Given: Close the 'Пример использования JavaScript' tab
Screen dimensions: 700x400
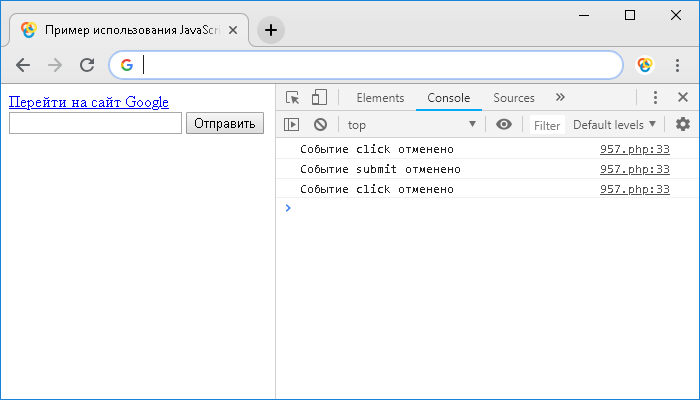Looking at the screenshot, I should [x=233, y=30].
